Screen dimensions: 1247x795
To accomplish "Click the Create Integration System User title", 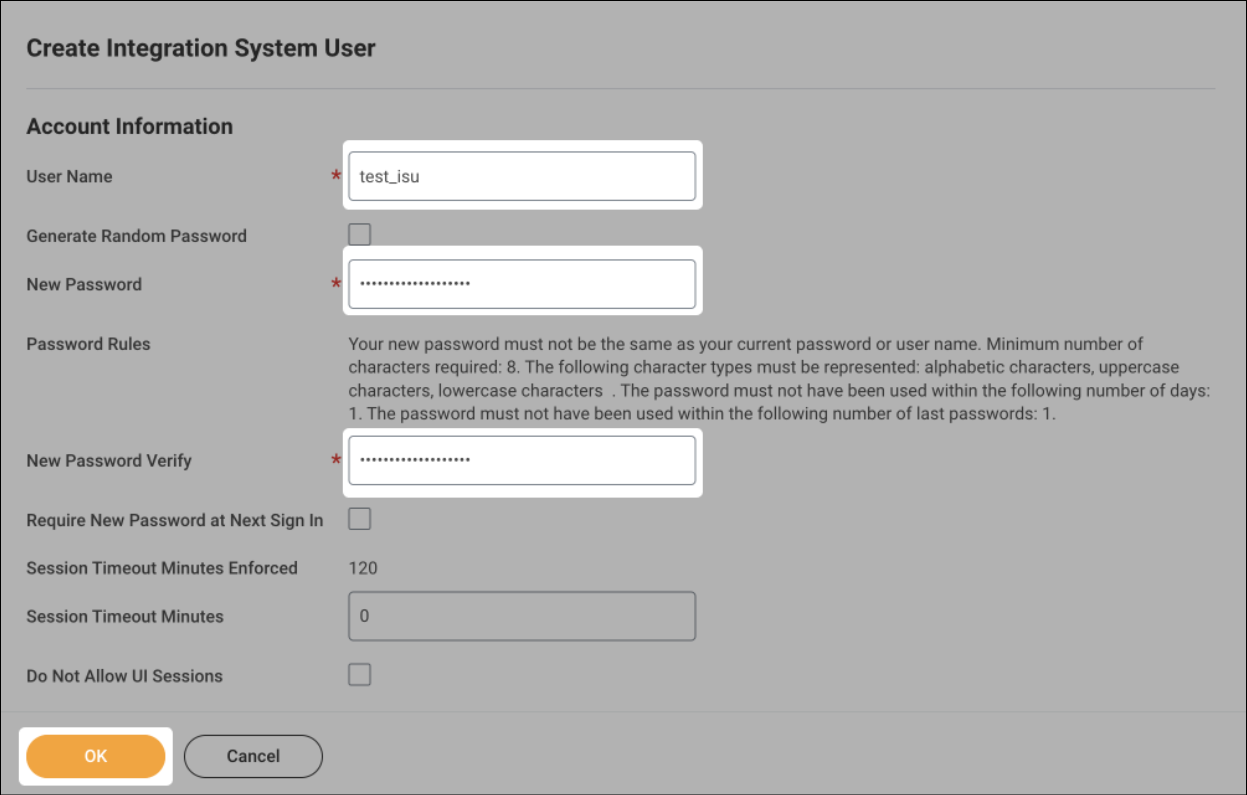I will pos(201,48).
